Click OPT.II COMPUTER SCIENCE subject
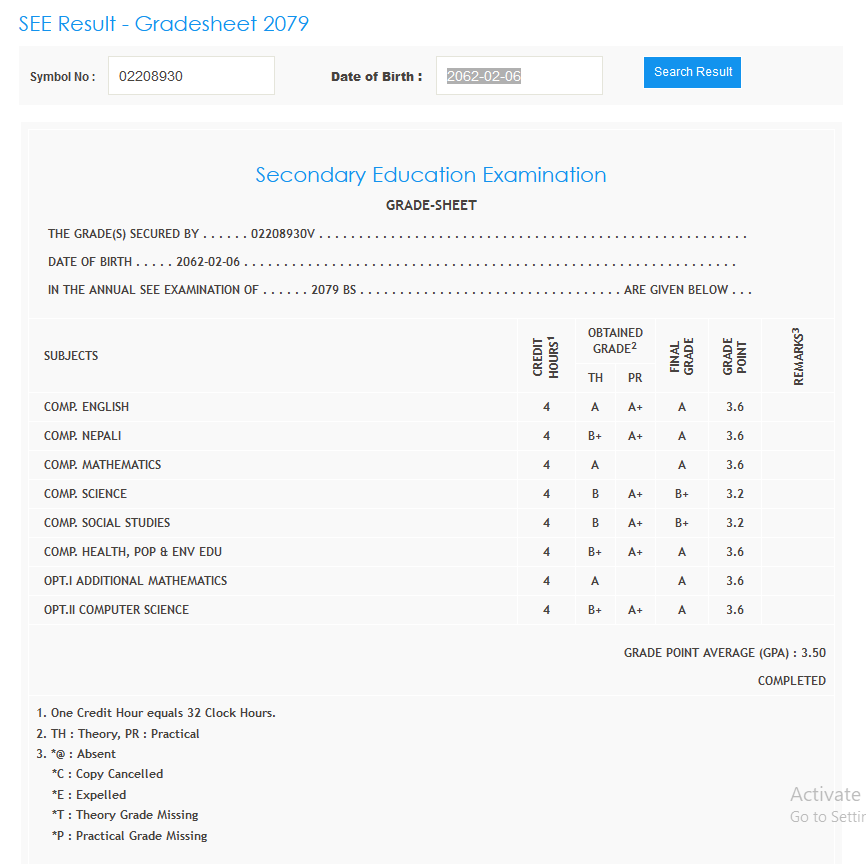This screenshot has width=866, height=864. (116, 610)
